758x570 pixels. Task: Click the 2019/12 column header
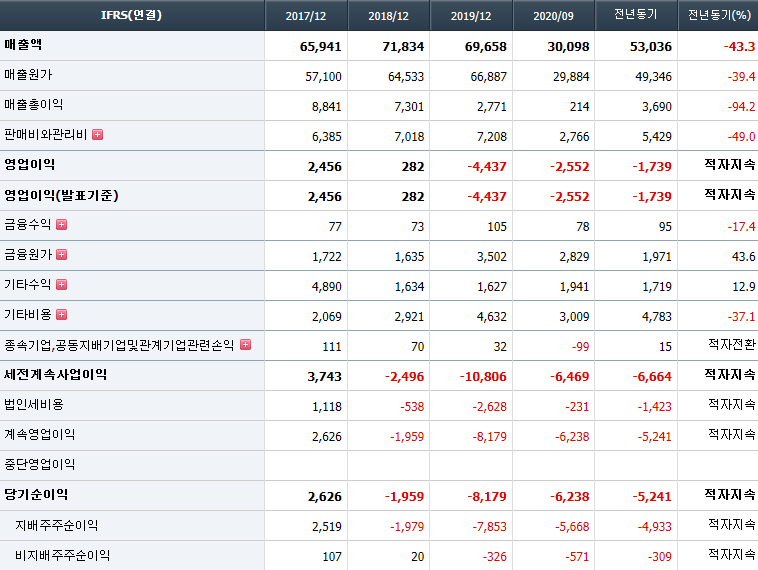[x=471, y=15]
